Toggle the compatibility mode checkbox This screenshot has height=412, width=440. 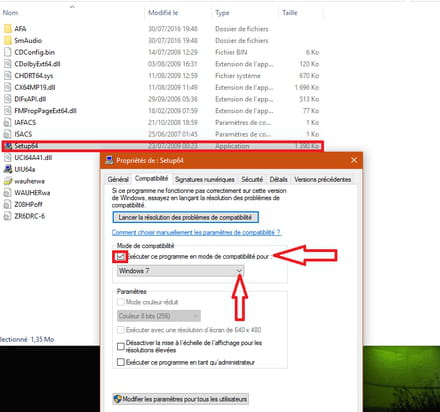click(x=120, y=256)
